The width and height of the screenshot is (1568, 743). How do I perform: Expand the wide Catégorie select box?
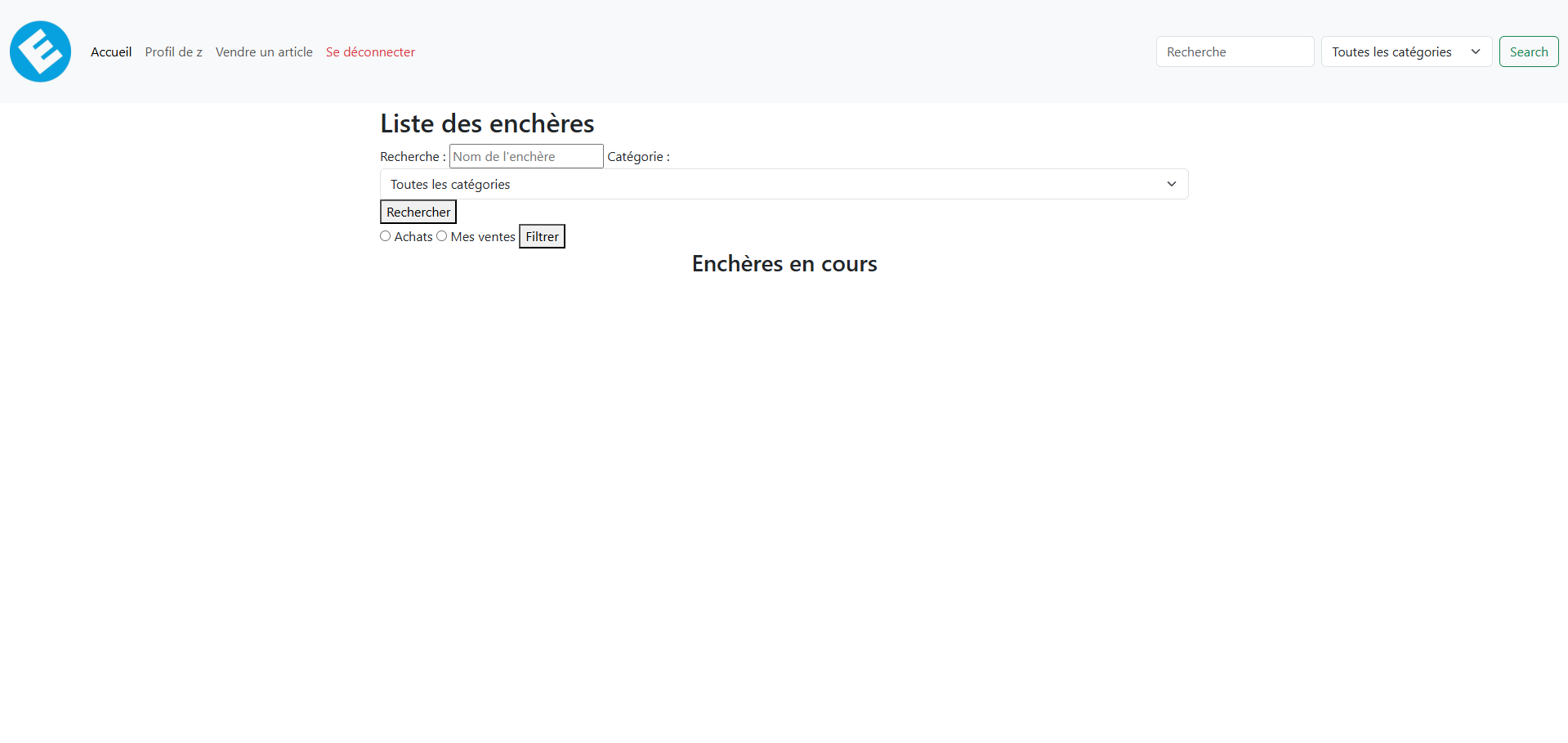coord(768,184)
